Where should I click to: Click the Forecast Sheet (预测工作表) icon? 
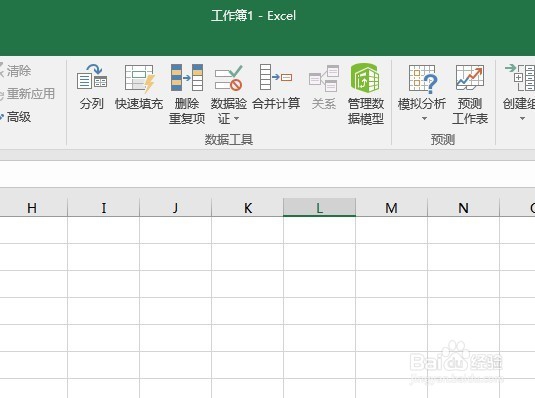[x=470, y=78]
